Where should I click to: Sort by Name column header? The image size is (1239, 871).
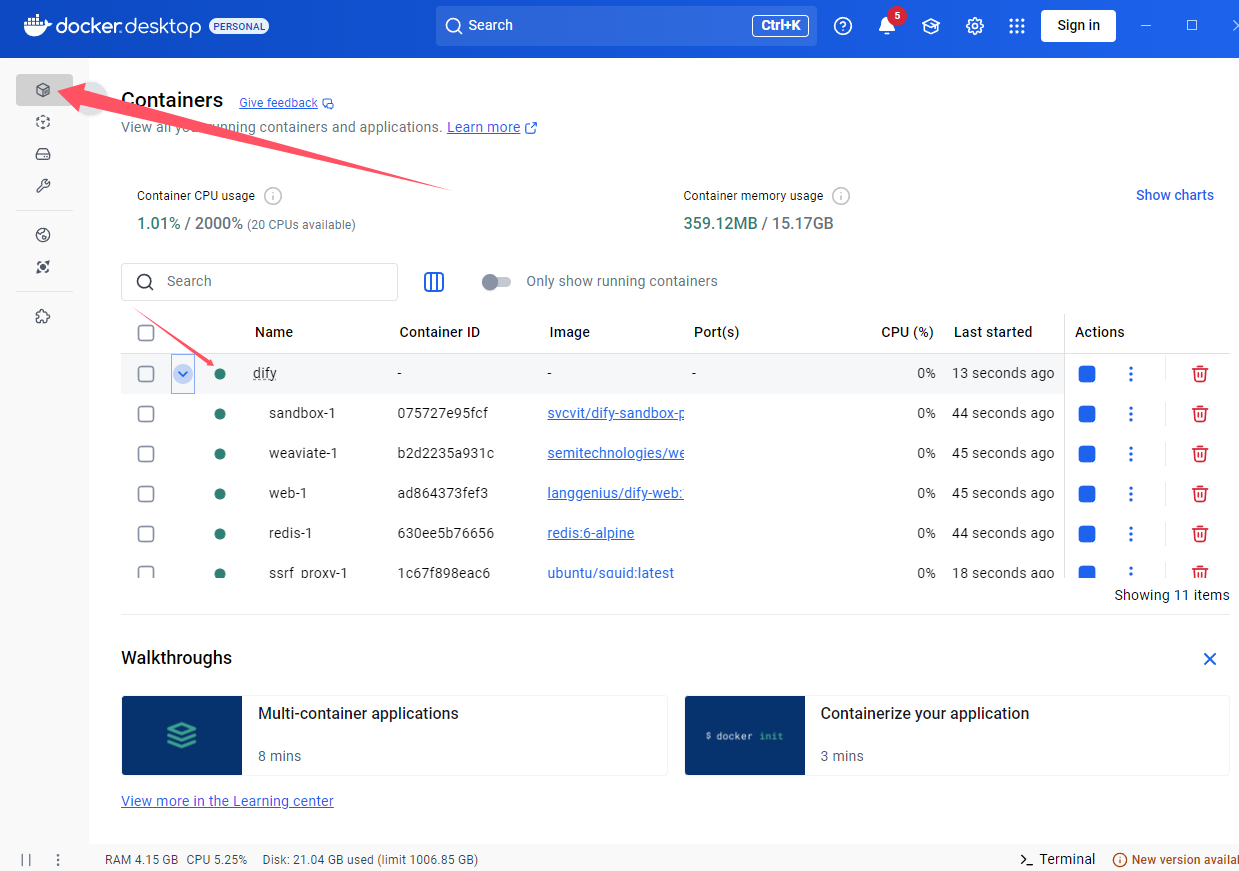(x=274, y=333)
